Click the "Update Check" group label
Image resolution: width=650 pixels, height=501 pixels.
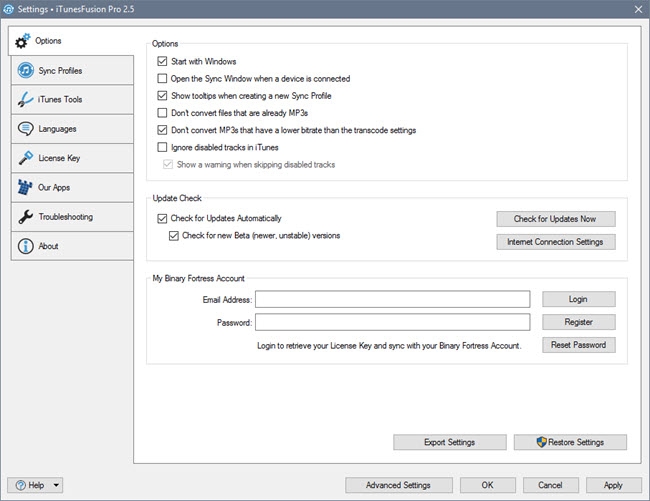(177, 198)
